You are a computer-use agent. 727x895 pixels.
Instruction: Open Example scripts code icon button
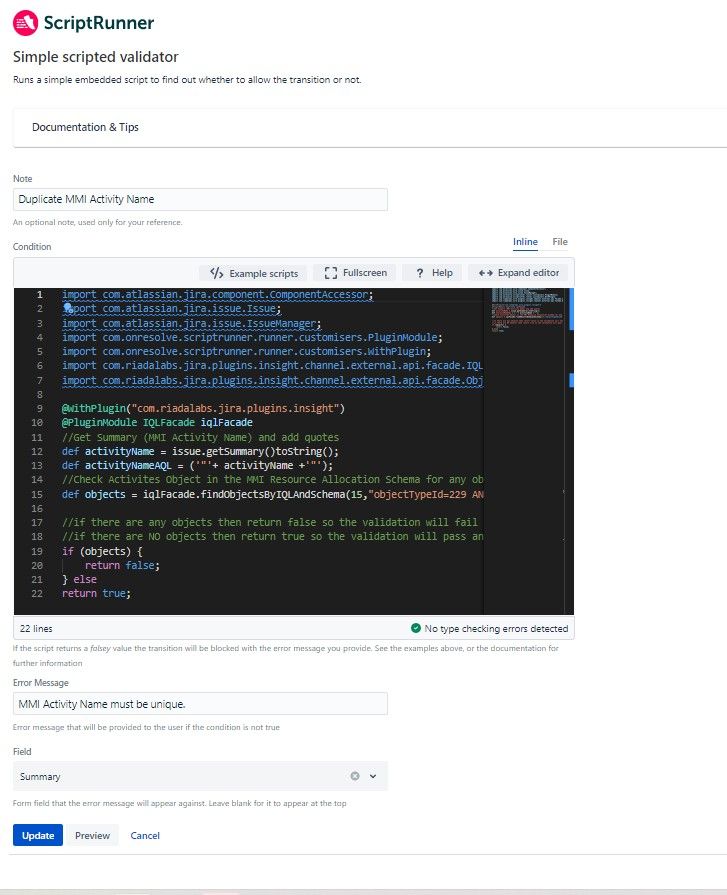pyautogui.click(x=253, y=273)
